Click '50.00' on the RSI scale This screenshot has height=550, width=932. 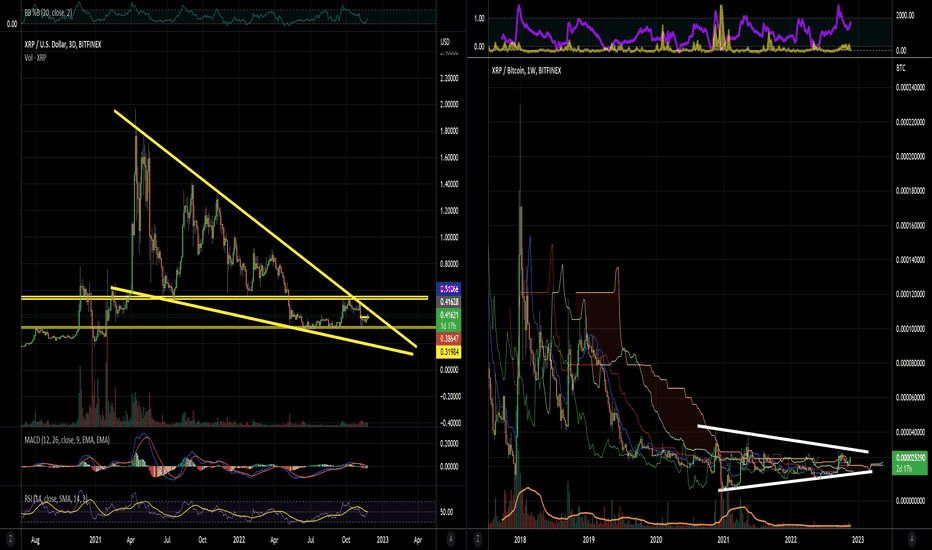(446, 512)
